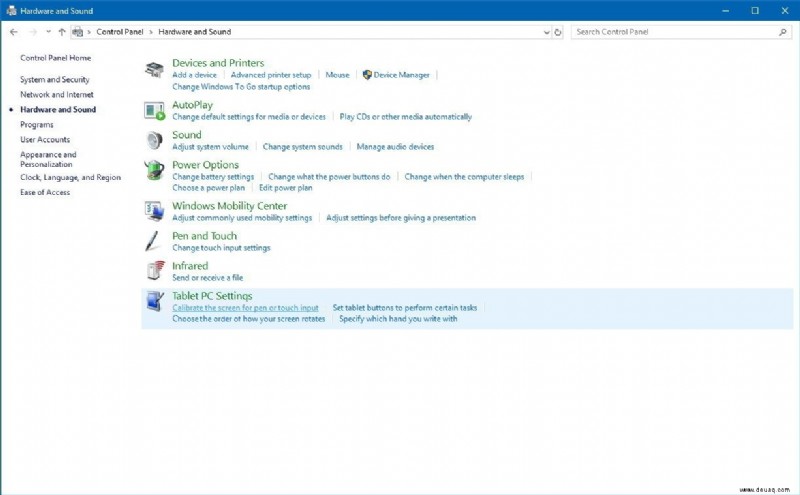This screenshot has width=800, height=495.
Task: Select System and Security in sidebar
Action: [55, 80]
